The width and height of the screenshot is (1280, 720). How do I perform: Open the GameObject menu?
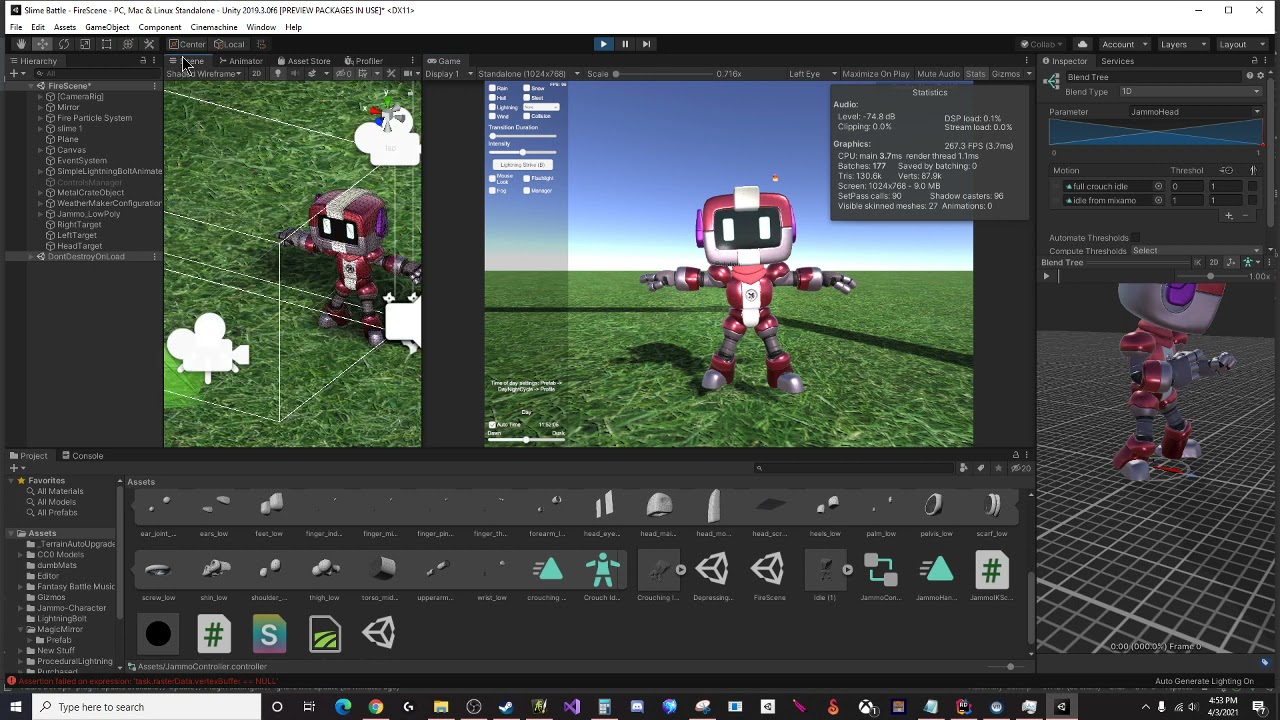click(x=107, y=27)
